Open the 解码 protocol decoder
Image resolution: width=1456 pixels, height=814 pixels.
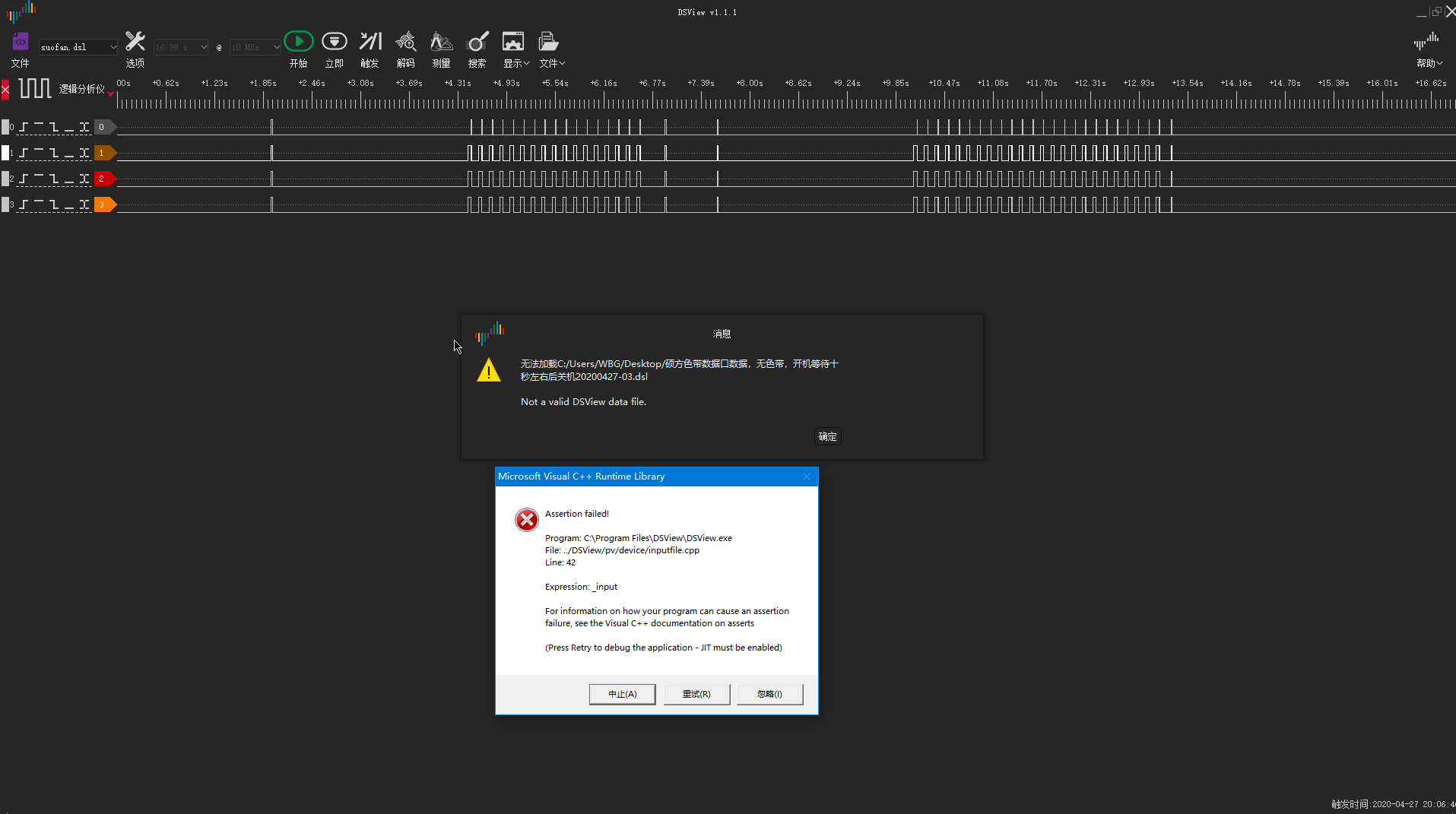tap(405, 41)
